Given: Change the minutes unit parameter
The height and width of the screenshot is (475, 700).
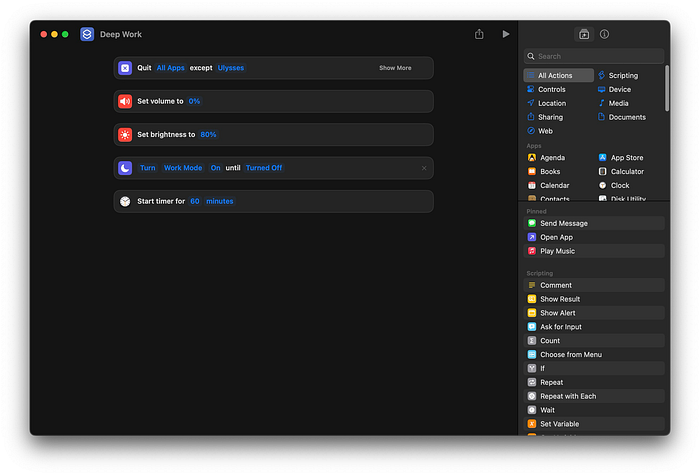Looking at the screenshot, I should [220, 201].
